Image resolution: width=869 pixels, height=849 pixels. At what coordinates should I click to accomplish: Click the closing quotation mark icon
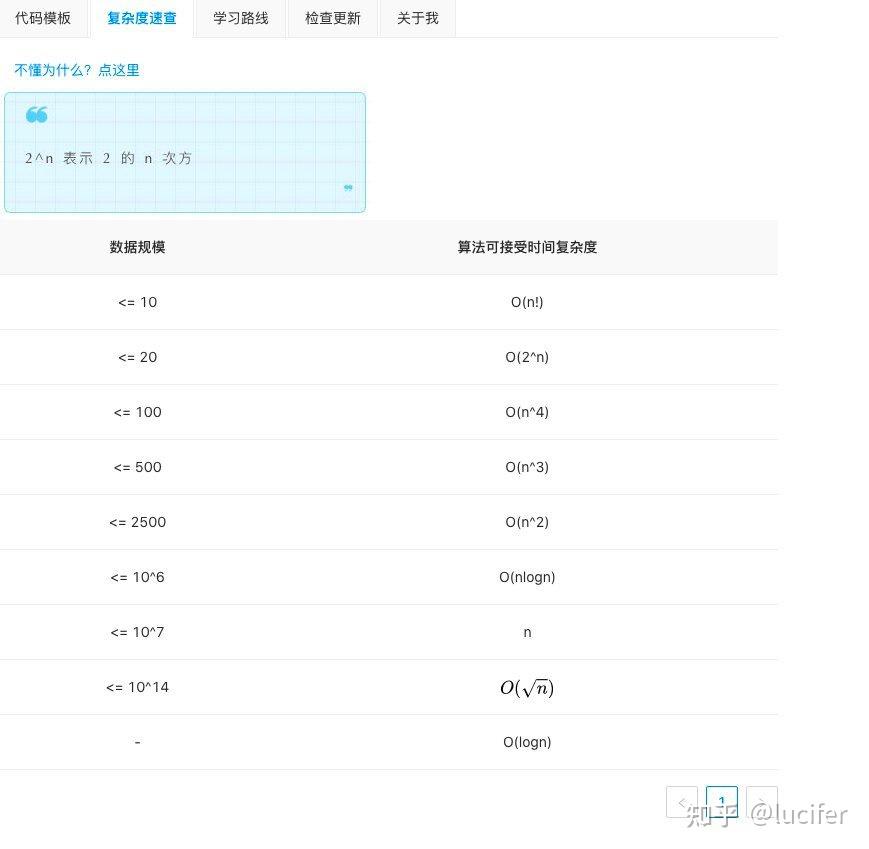(x=348, y=187)
